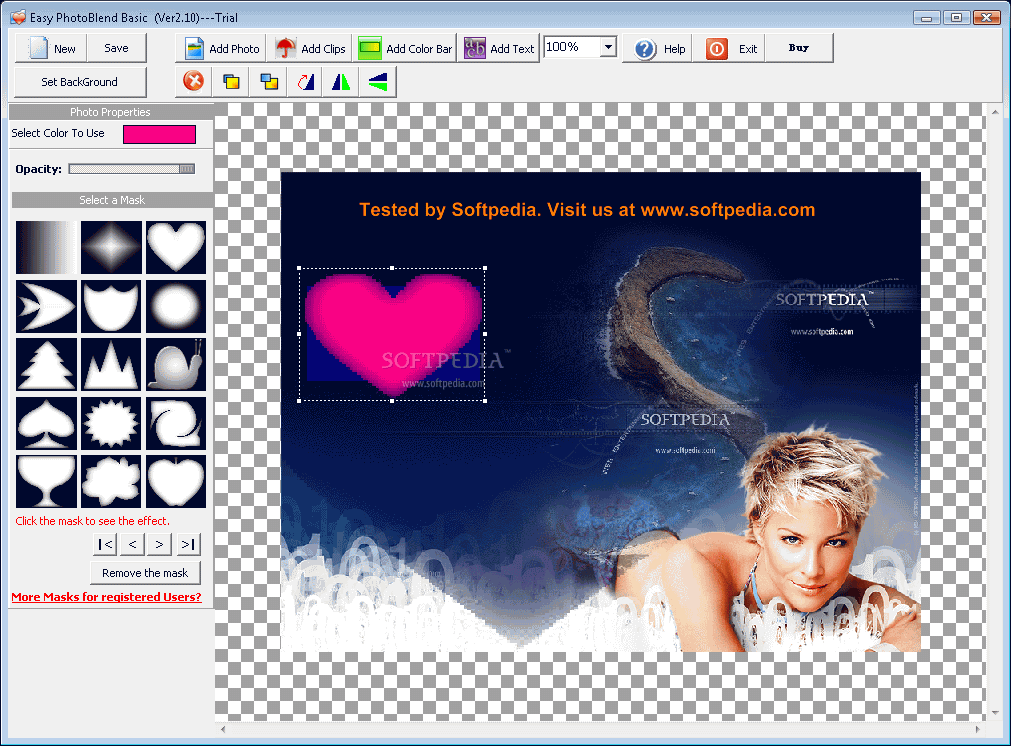The height and width of the screenshot is (746, 1011).
Task: Select the pink heart object on canvas
Action: 392,334
